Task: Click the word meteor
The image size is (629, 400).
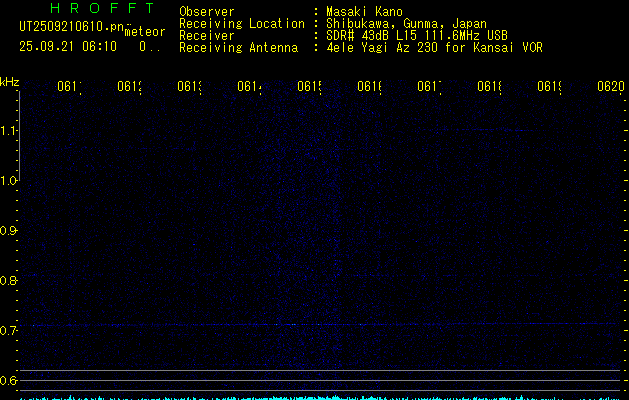Action: pos(145,32)
